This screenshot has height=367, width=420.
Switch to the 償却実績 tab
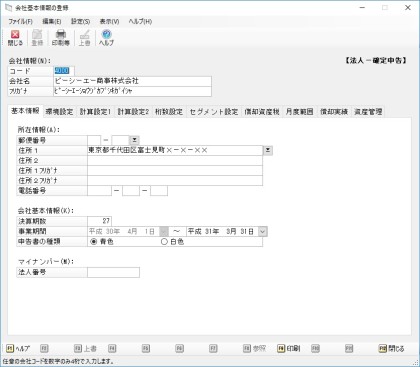[334, 112]
